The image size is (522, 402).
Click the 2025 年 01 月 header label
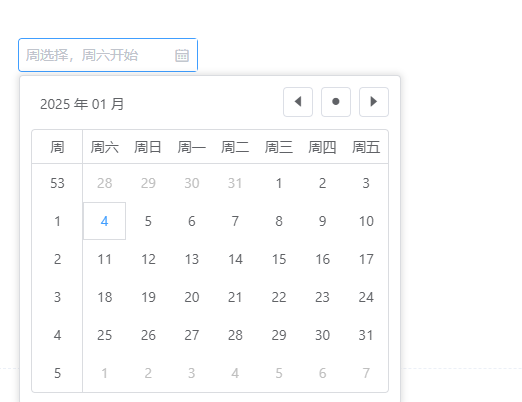(x=82, y=104)
